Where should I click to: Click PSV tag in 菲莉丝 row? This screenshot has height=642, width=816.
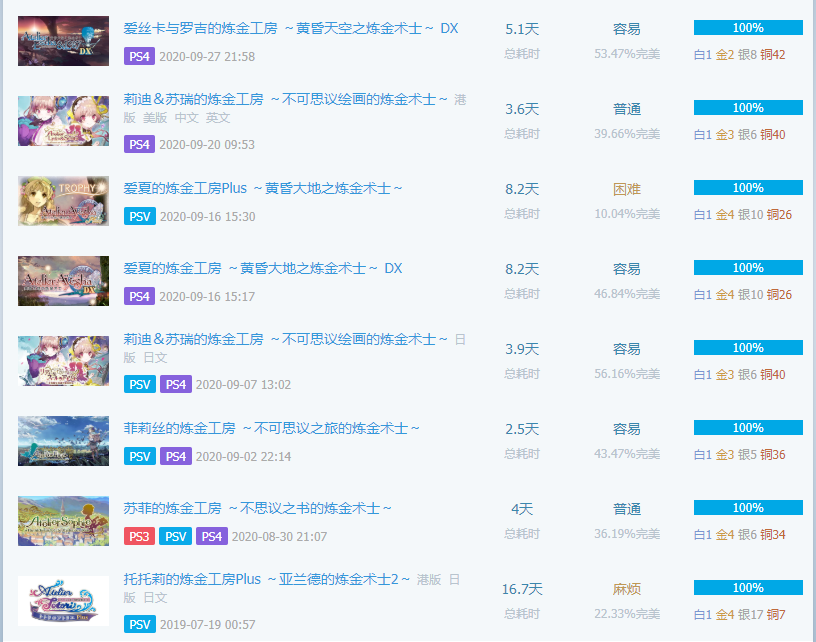[139, 457]
